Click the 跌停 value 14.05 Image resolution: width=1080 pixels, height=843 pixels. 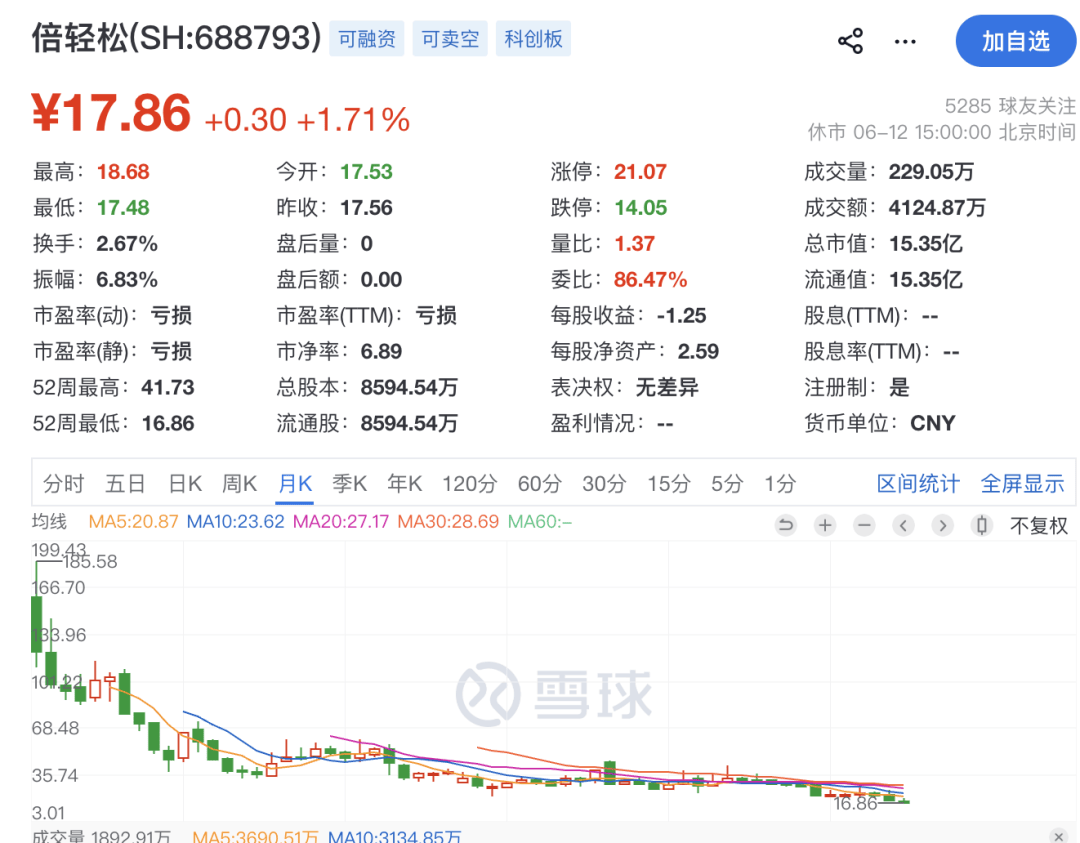[641, 207]
